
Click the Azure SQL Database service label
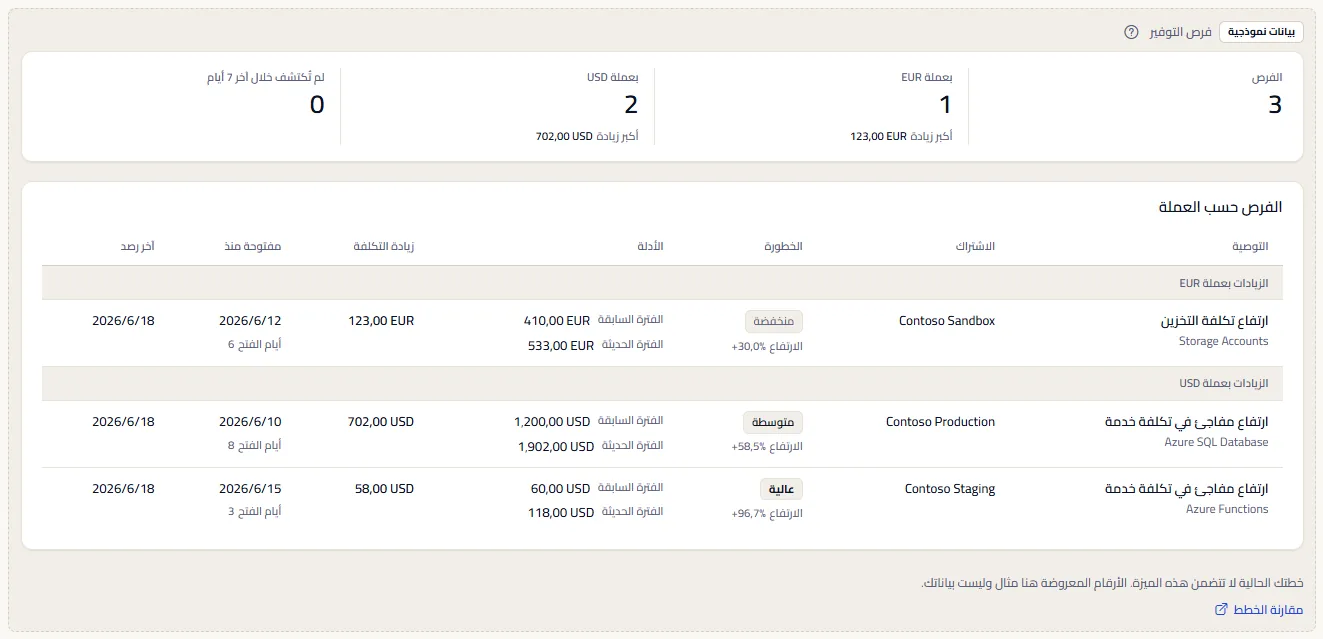[x=1217, y=443]
